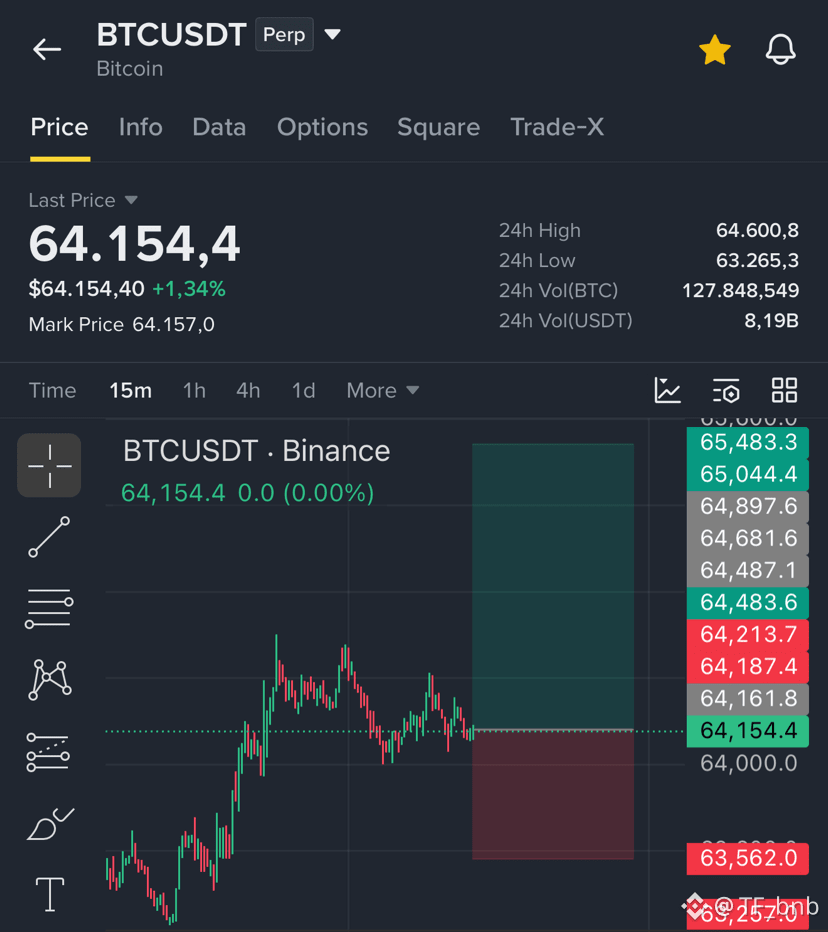Expand the BTCUSDT Perp pair dropdown
Image resolution: width=828 pixels, height=932 pixels.
tap(332, 34)
